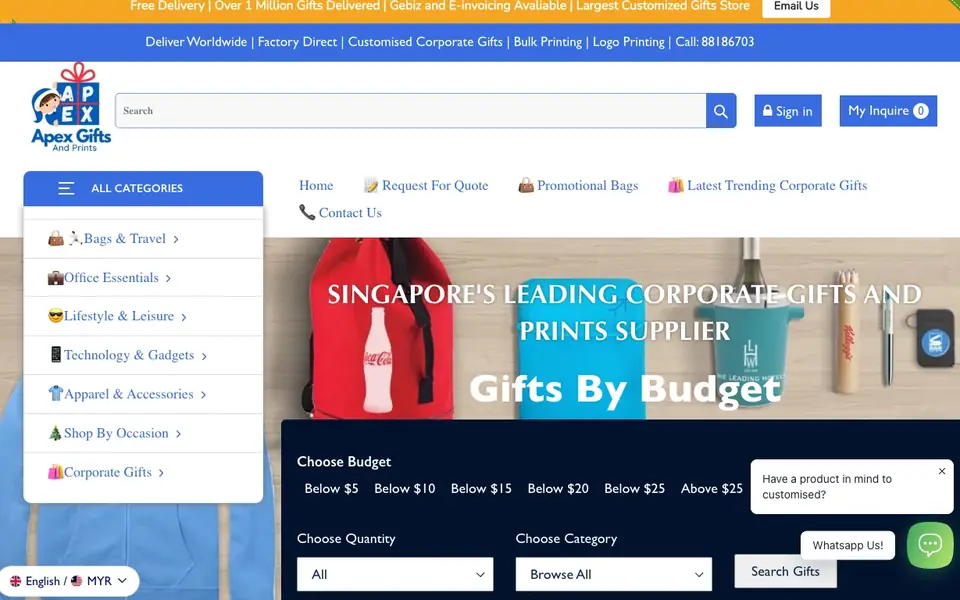Click the memo icon beside Request For Quote
Viewport: 960px width, 600px height.
pyautogui.click(x=370, y=186)
